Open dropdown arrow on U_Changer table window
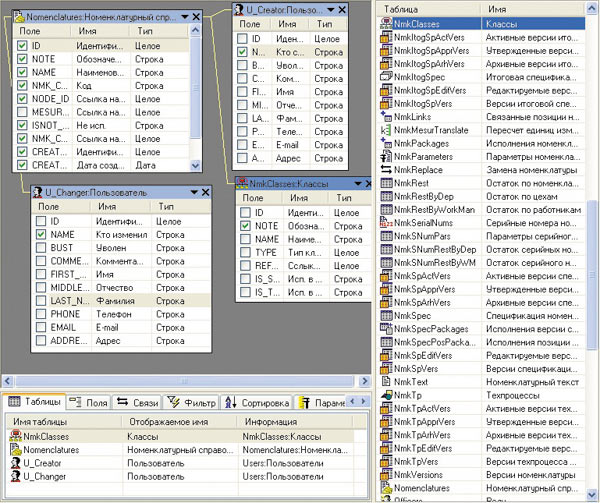600x503 pixels. [x=192, y=191]
